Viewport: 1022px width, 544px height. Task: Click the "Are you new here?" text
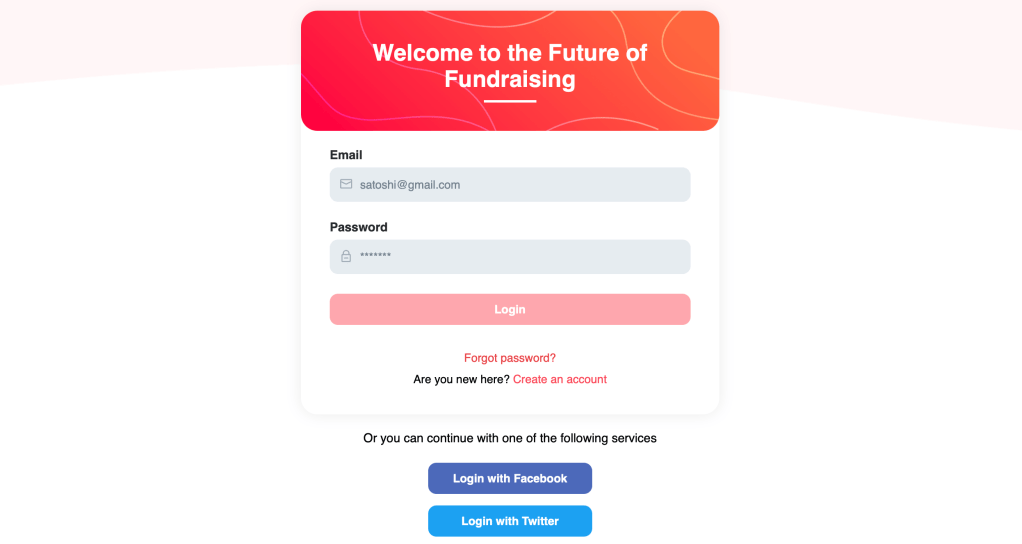461,380
